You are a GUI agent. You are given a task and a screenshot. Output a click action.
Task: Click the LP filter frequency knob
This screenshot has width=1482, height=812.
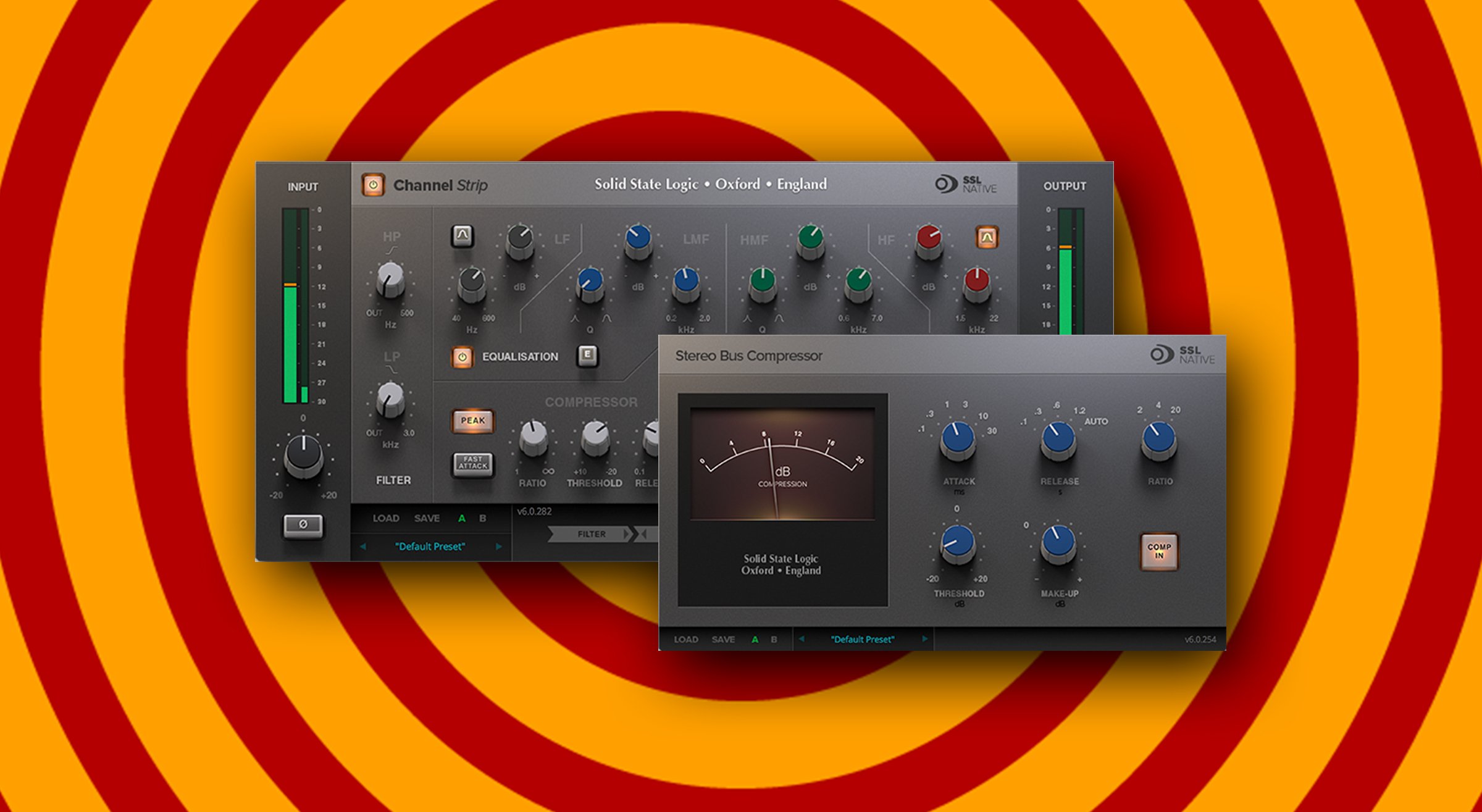(x=390, y=400)
